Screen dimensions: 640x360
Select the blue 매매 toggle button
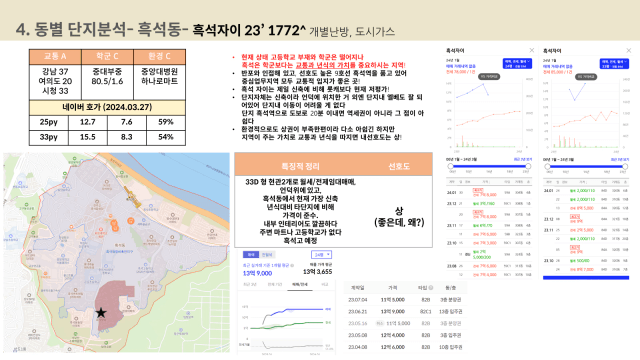251,255
